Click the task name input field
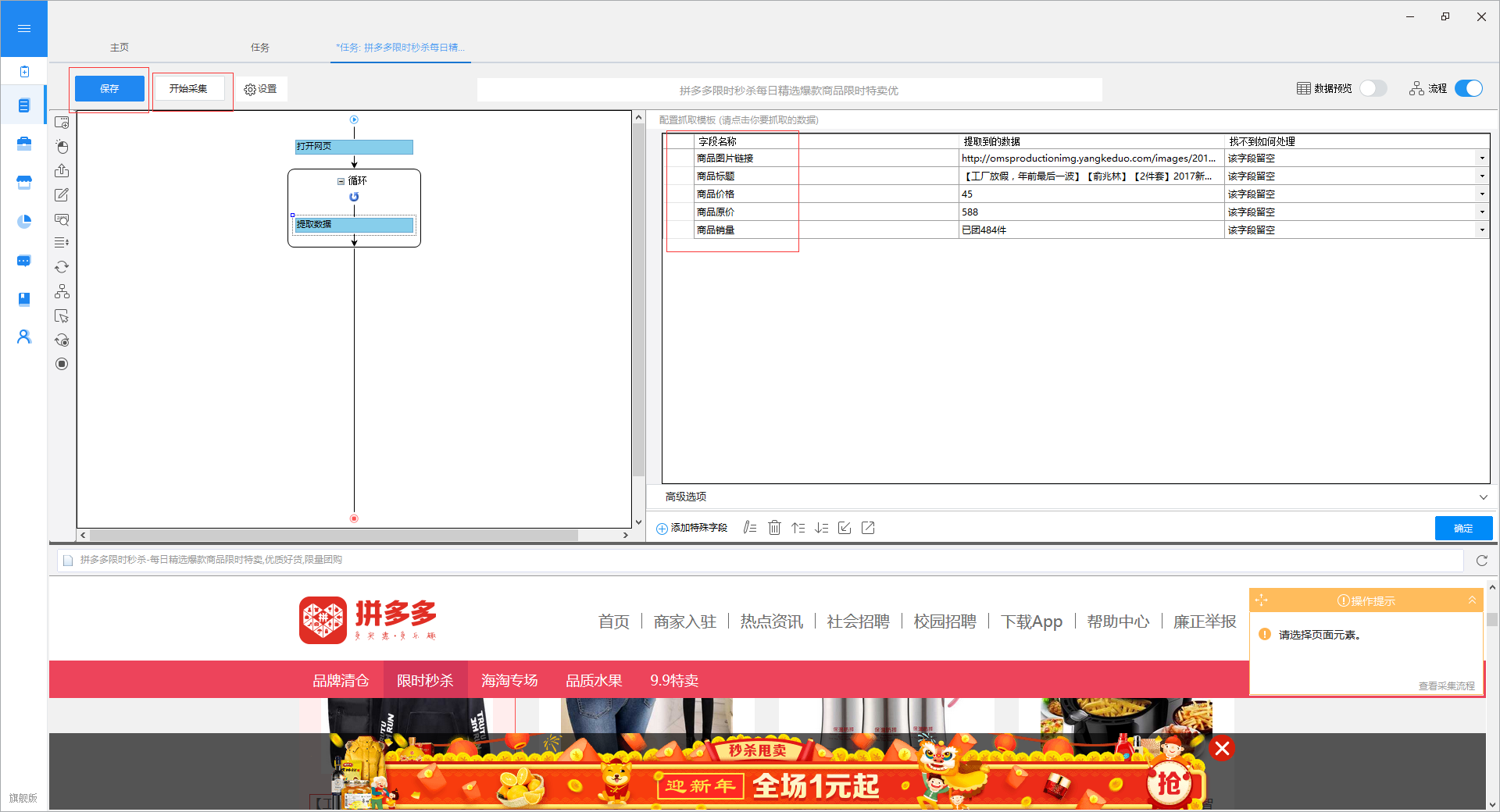The height and width of the screenshot is (812, 1500). 789,90
